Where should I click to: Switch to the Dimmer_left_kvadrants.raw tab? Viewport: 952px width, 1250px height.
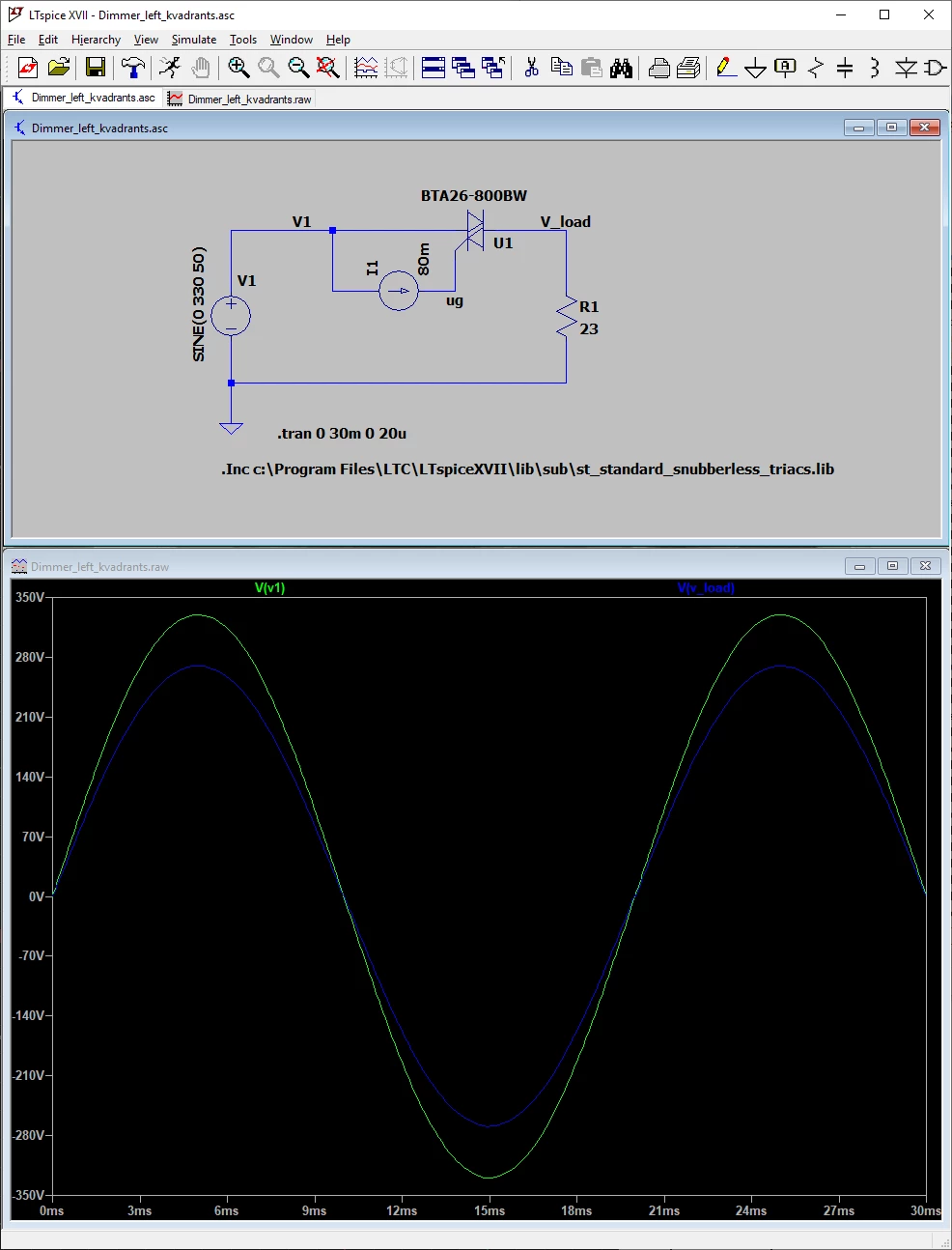click(240, 99)
